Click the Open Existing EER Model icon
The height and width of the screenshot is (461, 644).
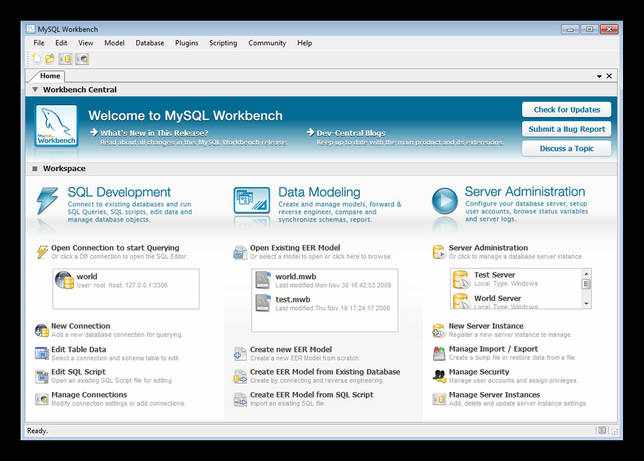[240, 252]
